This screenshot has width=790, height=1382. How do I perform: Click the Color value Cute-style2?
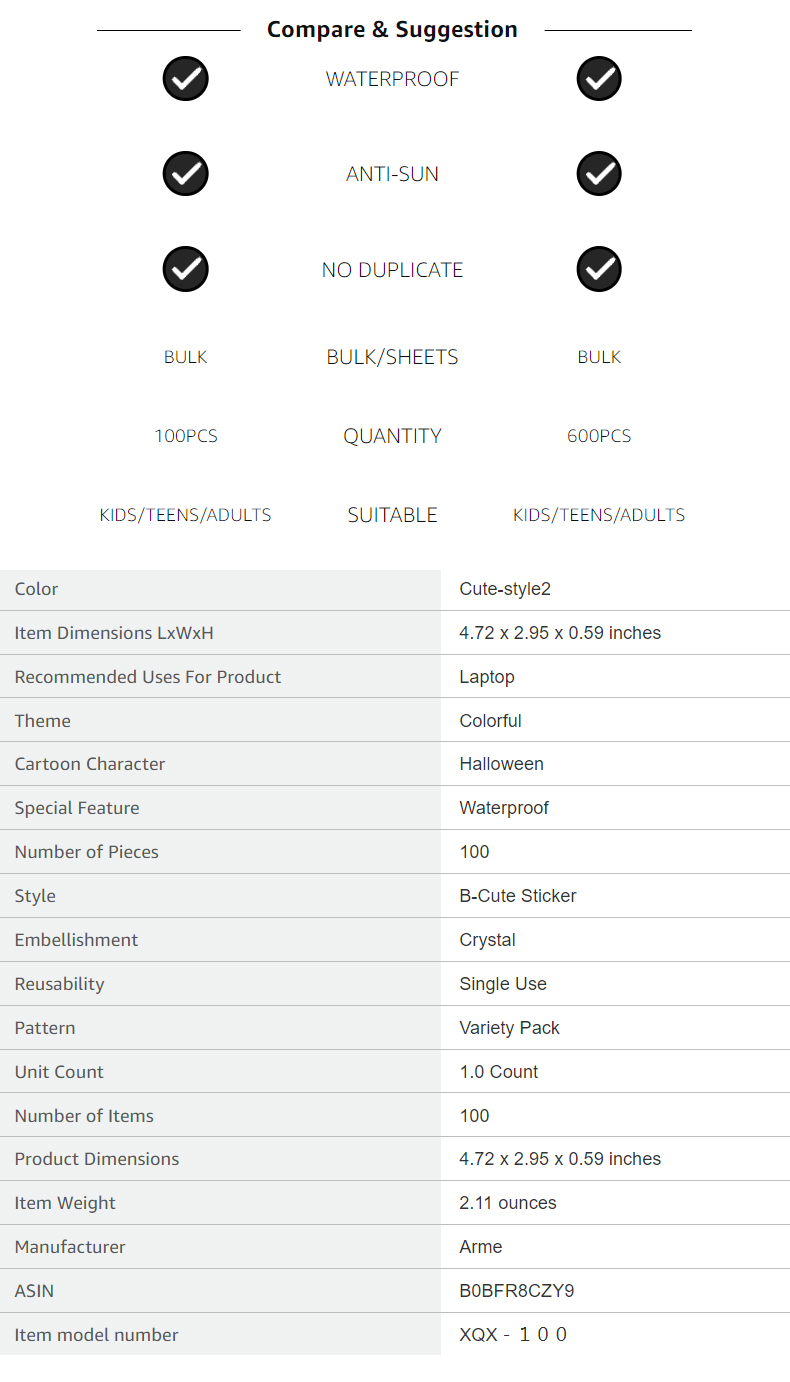(505, 589)
